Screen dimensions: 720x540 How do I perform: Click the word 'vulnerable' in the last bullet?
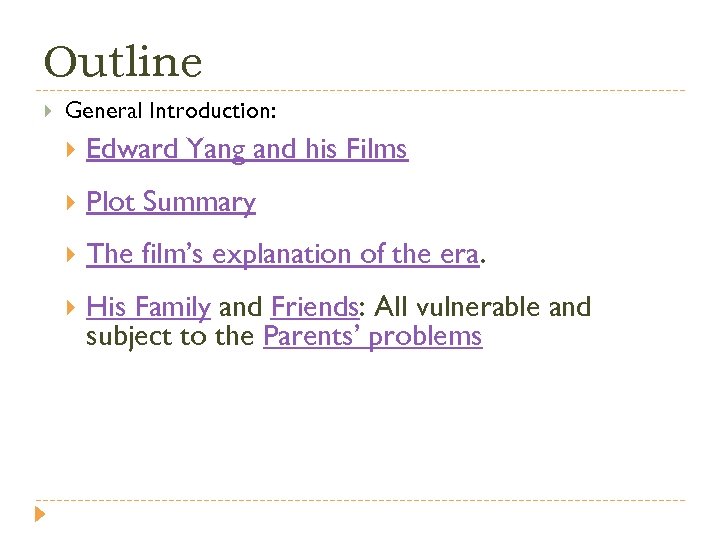(474, 307)
